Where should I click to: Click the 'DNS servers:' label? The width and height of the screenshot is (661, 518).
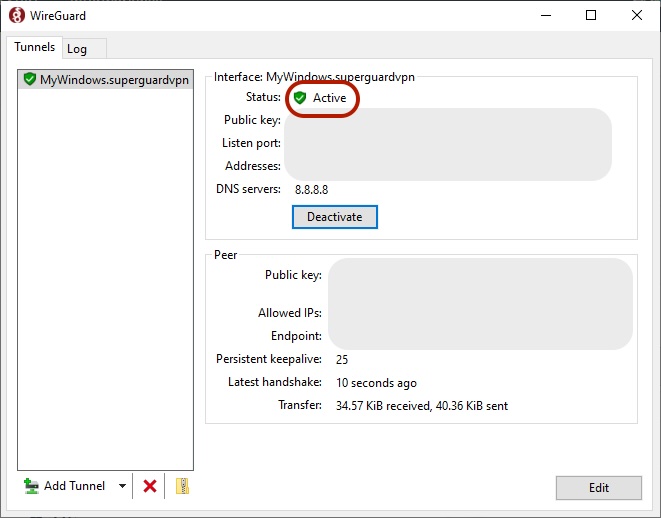[x=248, y=189]
